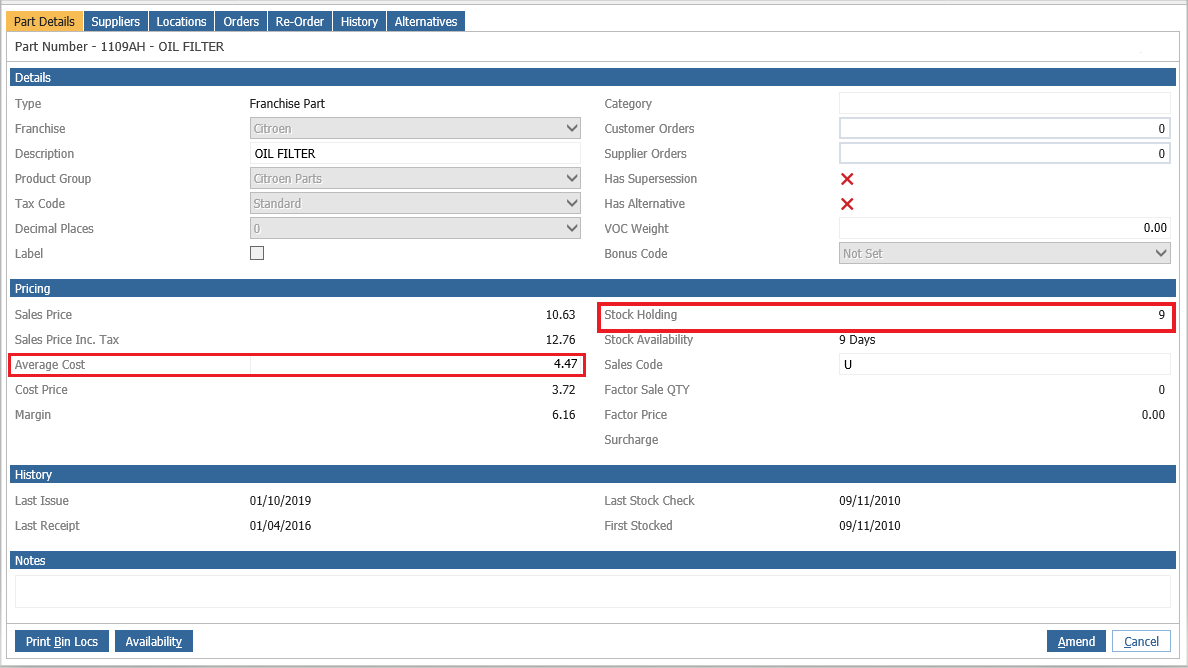This screenshot has height=668, width=1188.
Task: Select the VOC Weight field
Action: pos(1005,228)
